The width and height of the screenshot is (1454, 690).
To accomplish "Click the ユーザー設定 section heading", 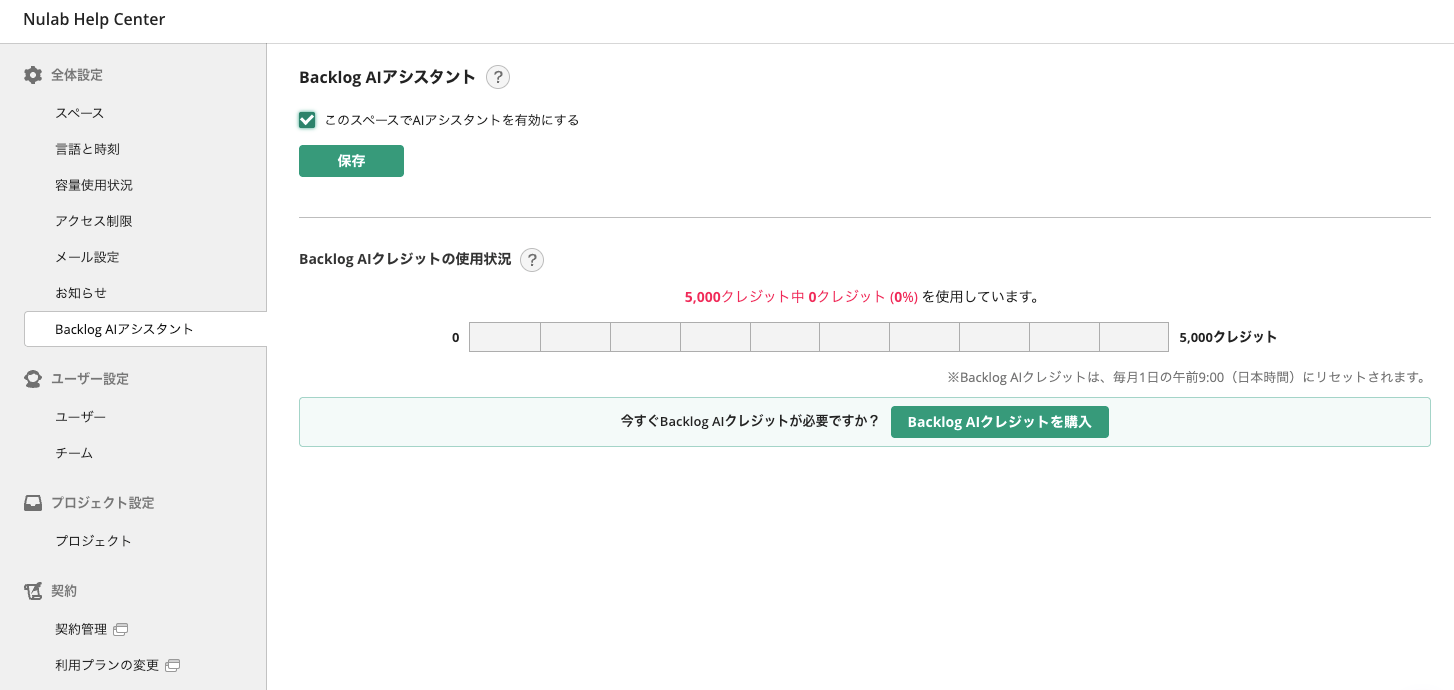I will tap(90, 379).
